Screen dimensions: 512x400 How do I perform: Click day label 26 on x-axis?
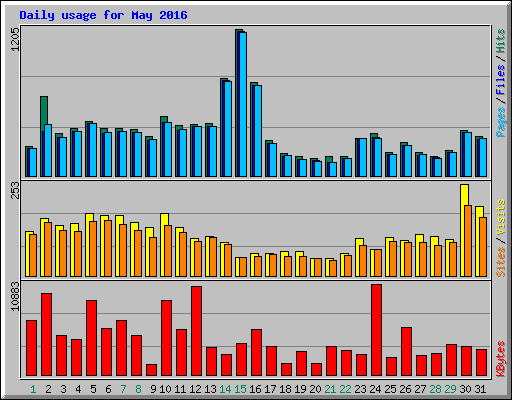[x=405, y=389]
